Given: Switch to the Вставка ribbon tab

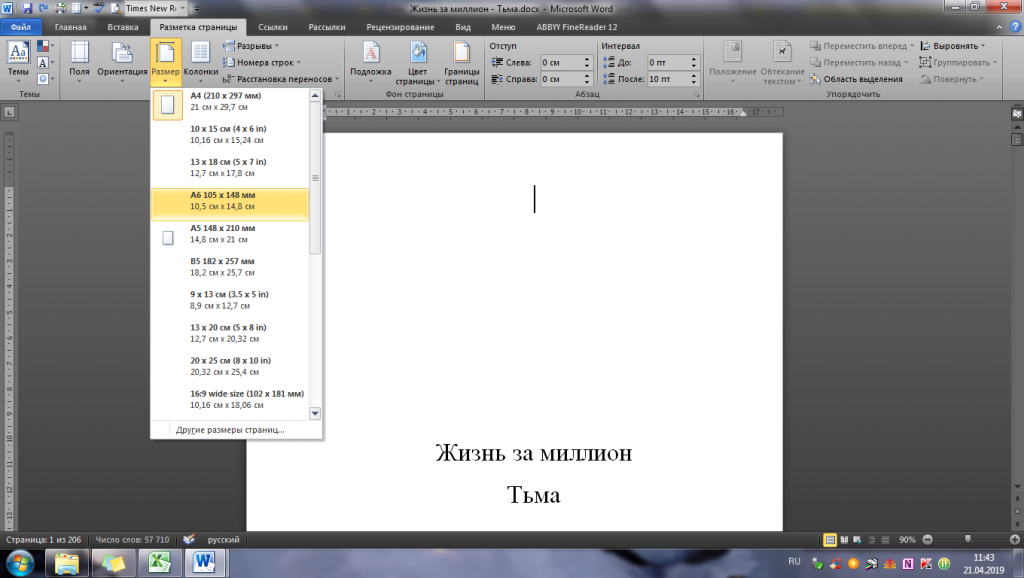Looking at the screenshot, I should click(122, 28).
